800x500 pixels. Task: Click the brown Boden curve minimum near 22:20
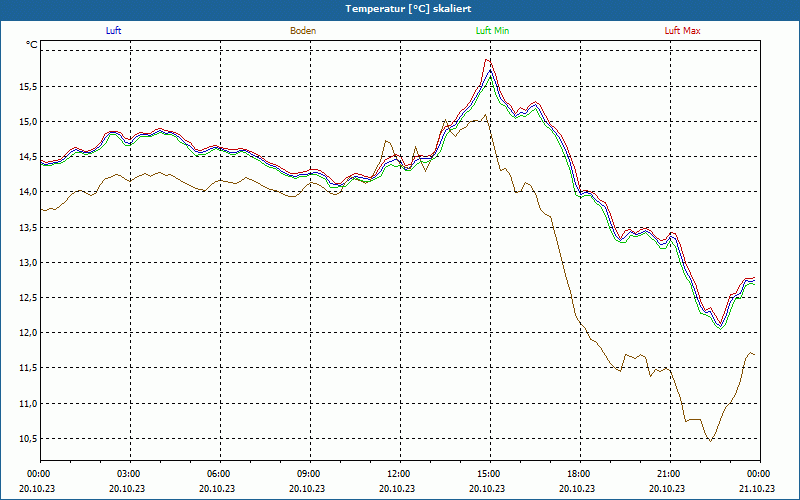[x=710, y=440]
